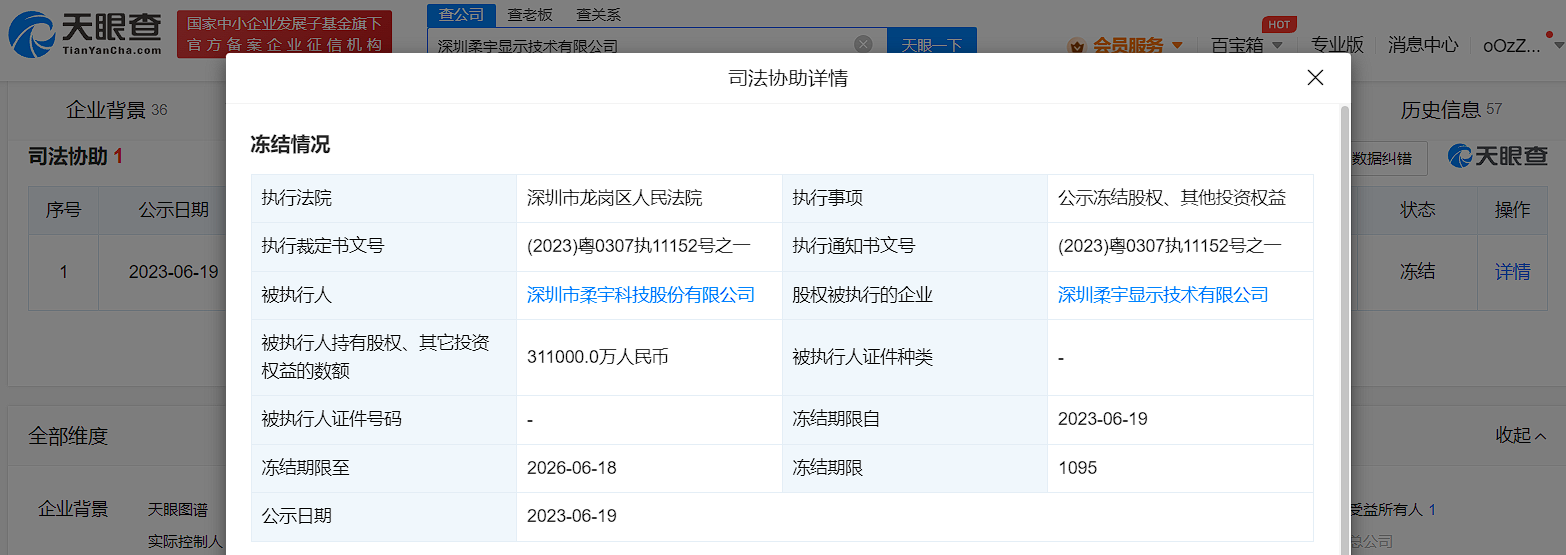Click the 深圳市柔宇科技股份有限公司 link

click(641, 295)
